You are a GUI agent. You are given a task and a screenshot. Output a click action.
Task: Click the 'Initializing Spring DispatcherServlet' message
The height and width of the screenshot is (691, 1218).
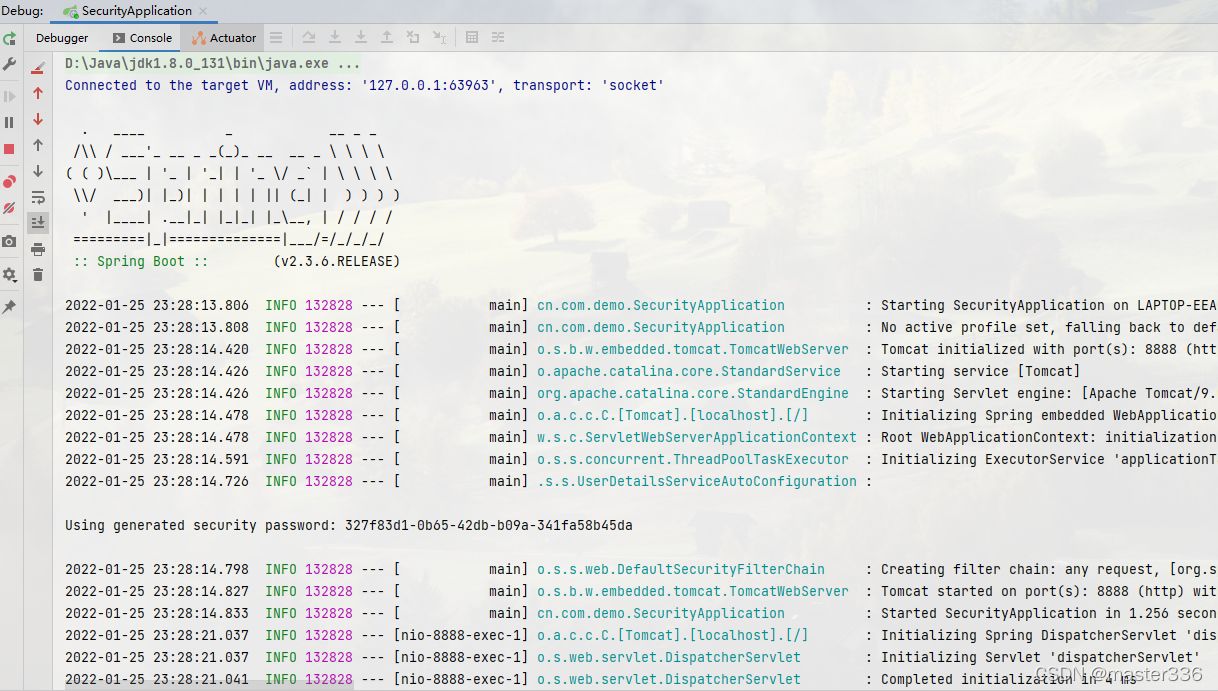(x=1049, y=635)
